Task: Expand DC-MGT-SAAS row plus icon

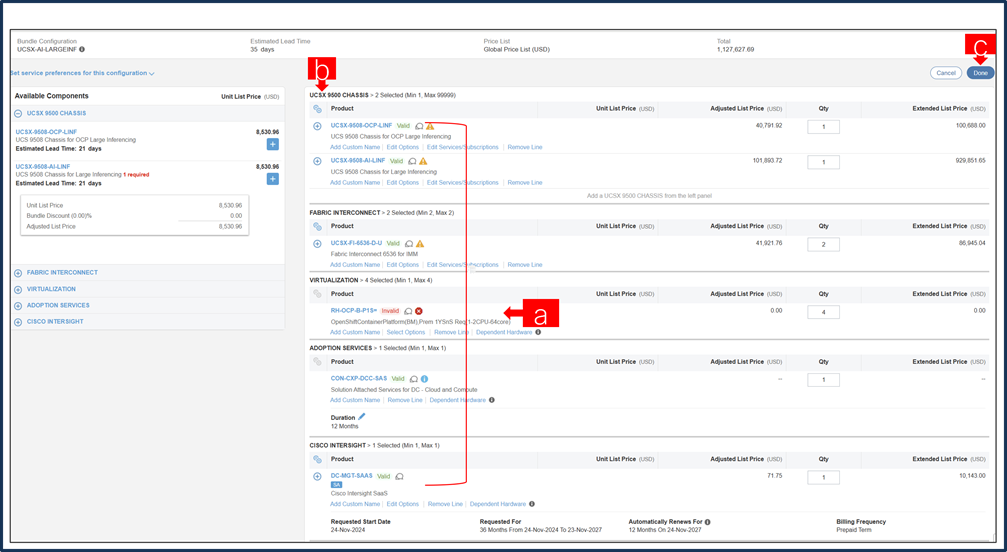Action: point(317,477)
